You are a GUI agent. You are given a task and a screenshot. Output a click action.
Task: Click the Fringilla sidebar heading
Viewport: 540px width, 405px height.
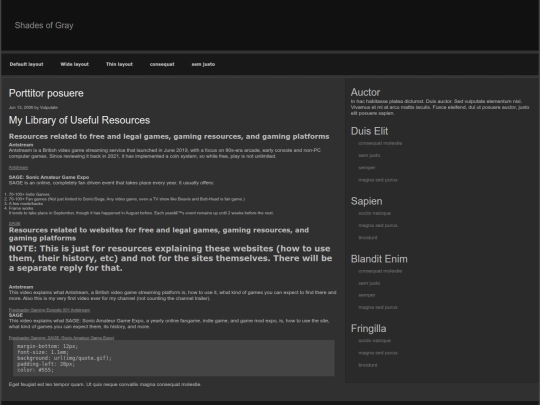pyautogui.click(x=368, y=329)
